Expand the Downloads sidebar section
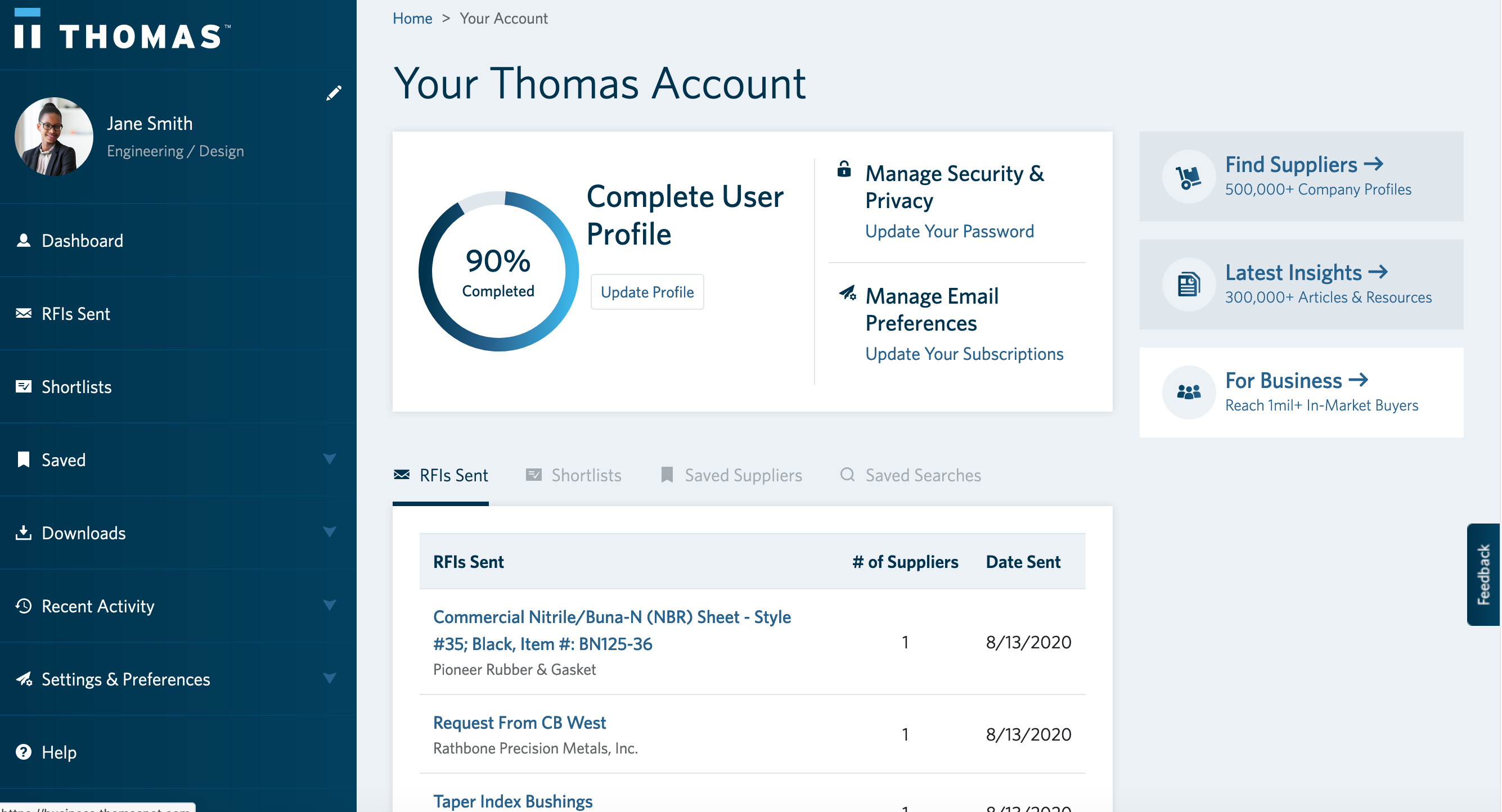The image size is (1502, 812). pos(330,532)
